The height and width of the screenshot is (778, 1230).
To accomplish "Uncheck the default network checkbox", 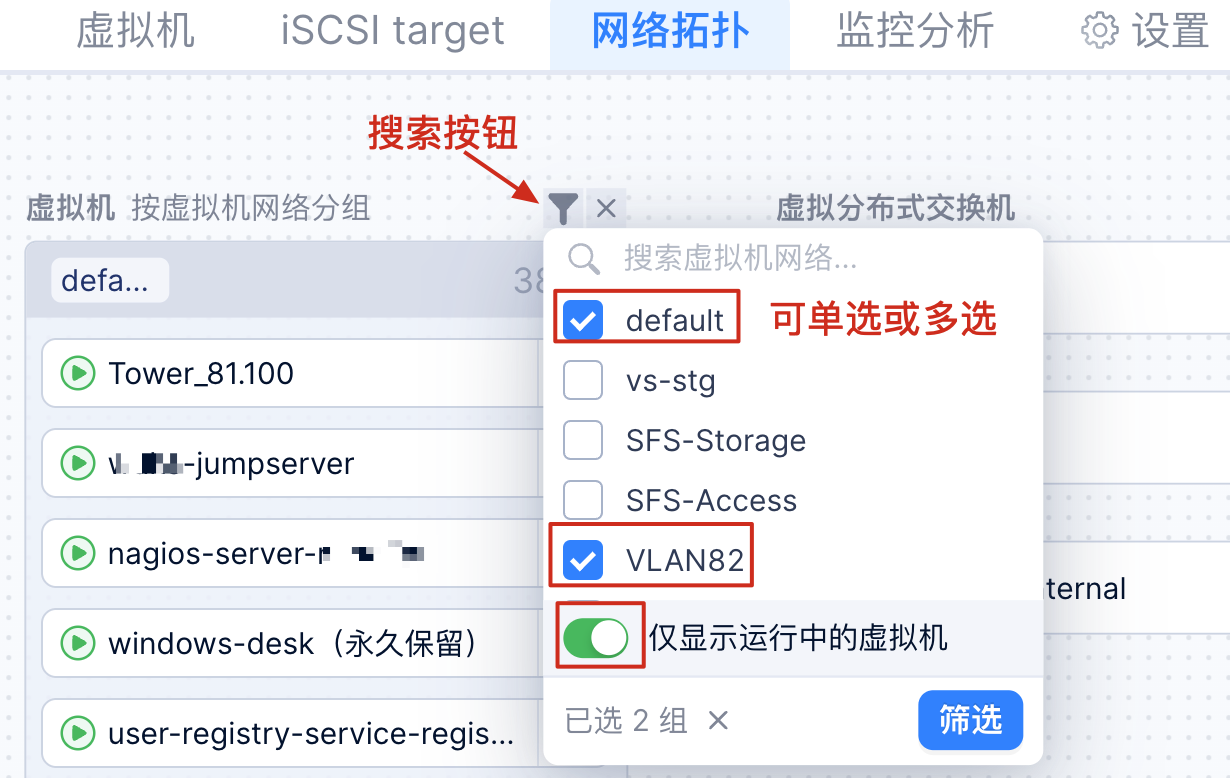I will click(x=584, y=320).
